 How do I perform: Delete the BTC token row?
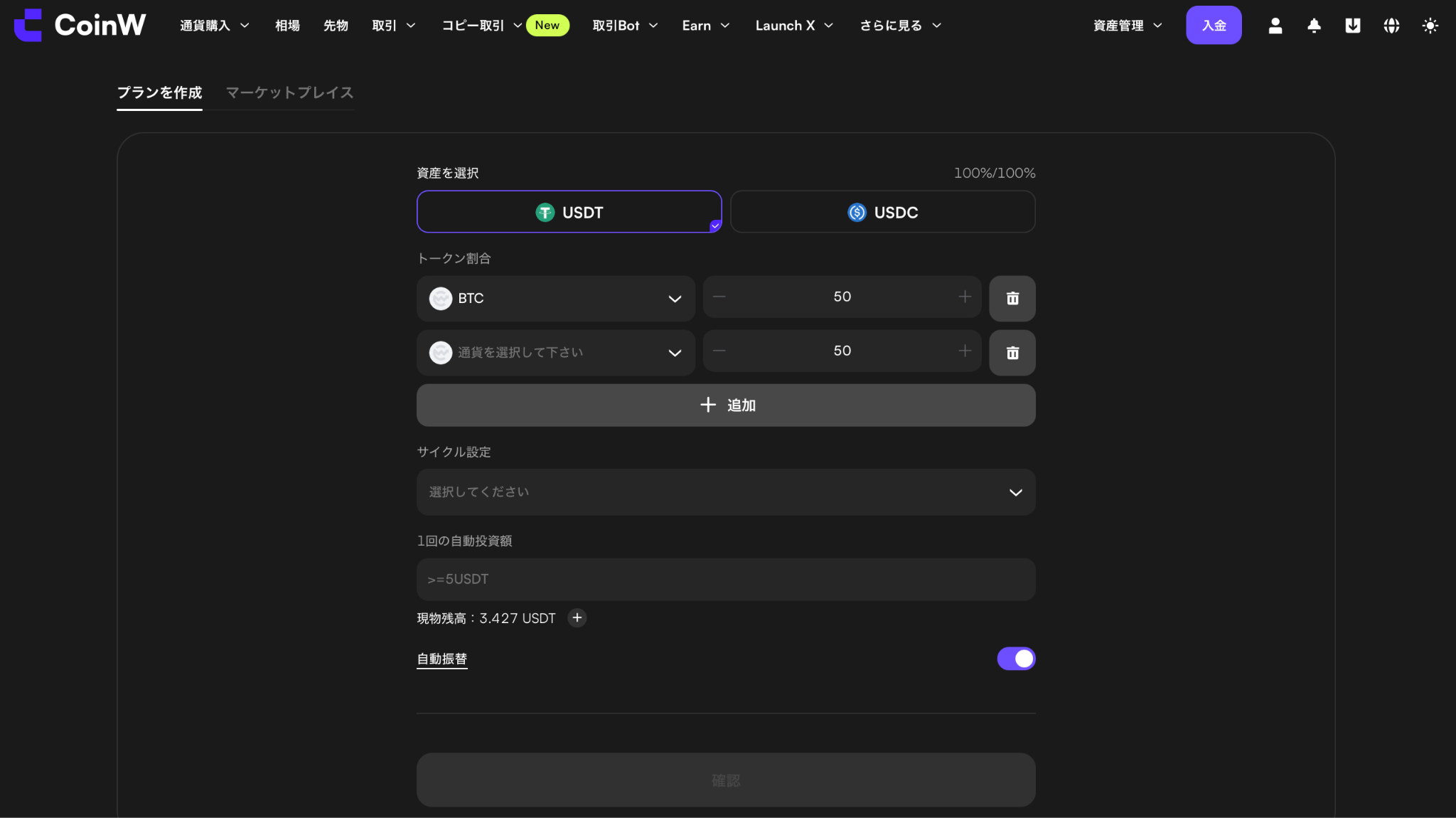(1012, 298)
